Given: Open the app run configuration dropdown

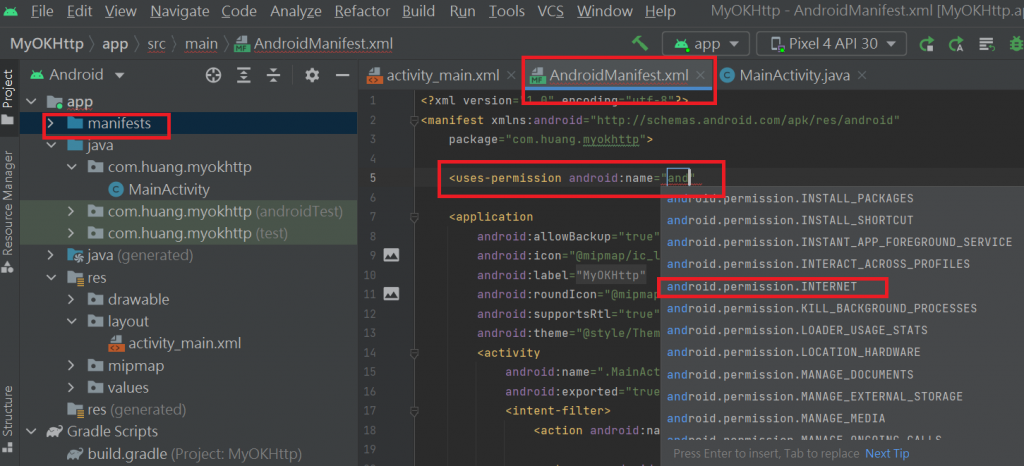Looking at the screenshot, I should click(706, 44).
